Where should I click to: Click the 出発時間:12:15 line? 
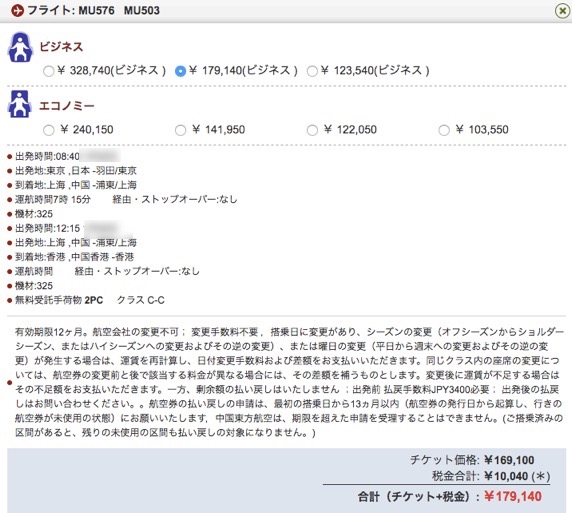click(x=47, y=228)
